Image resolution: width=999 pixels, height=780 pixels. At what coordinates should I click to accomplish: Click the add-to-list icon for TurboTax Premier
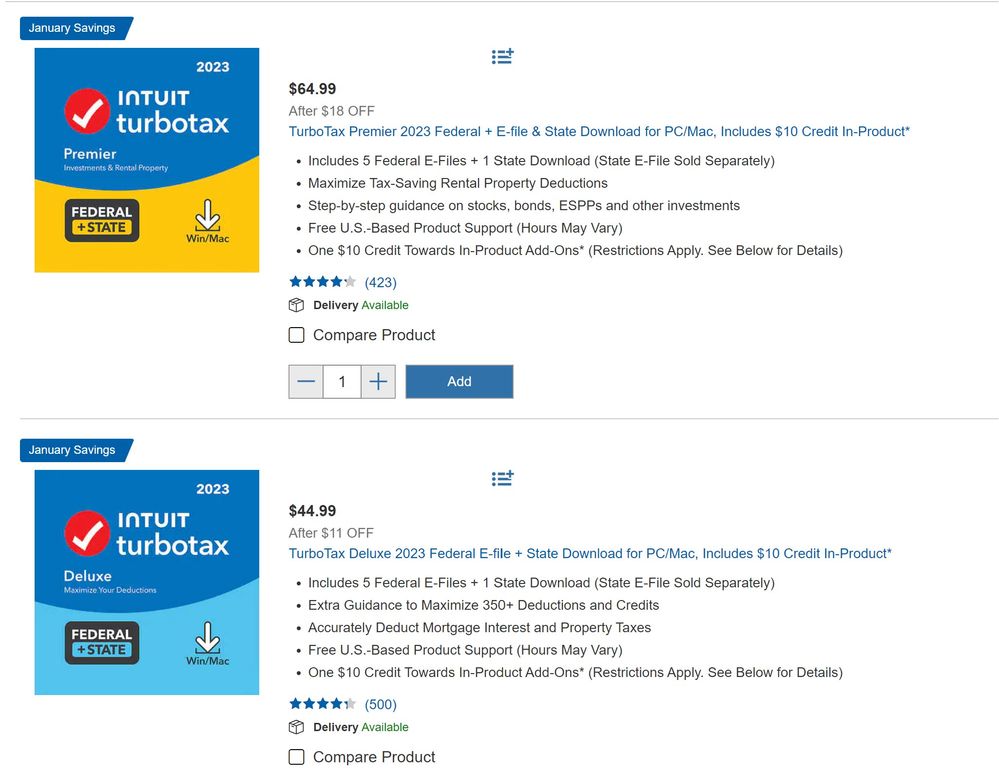502,57
